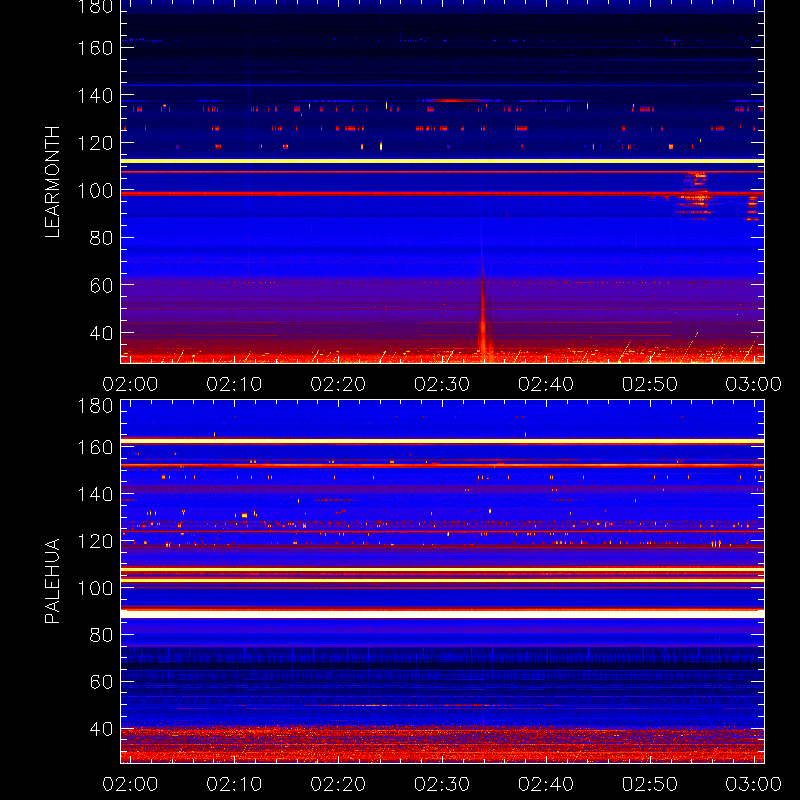Choose the 60 frequency label on the Palehua axis
800x800 pixels.
(x=101, y=682)
